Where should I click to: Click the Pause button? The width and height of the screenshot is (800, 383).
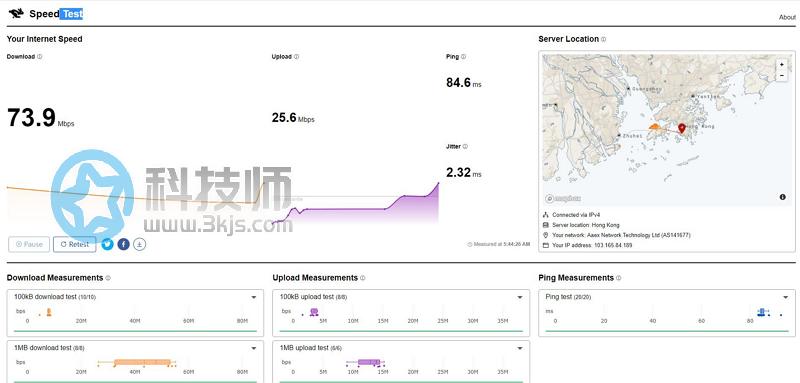[x=29, y=244]
